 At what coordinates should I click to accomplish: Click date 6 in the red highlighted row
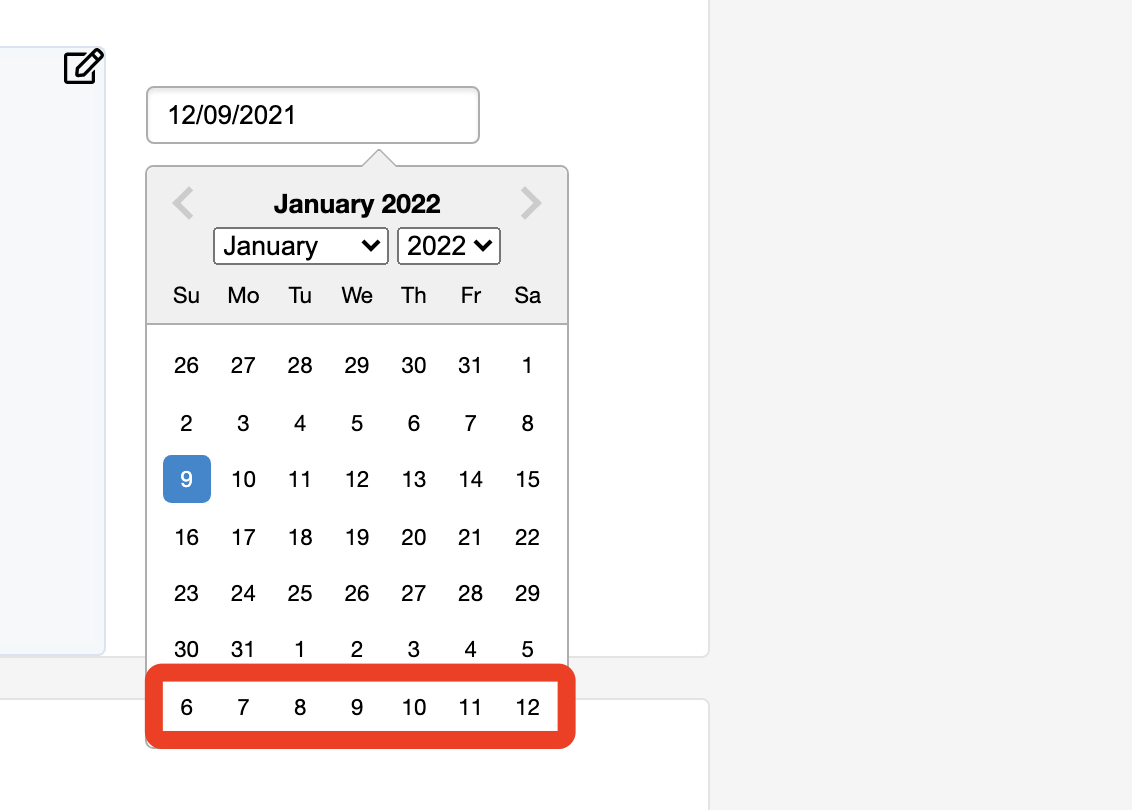tap(186, 707)
